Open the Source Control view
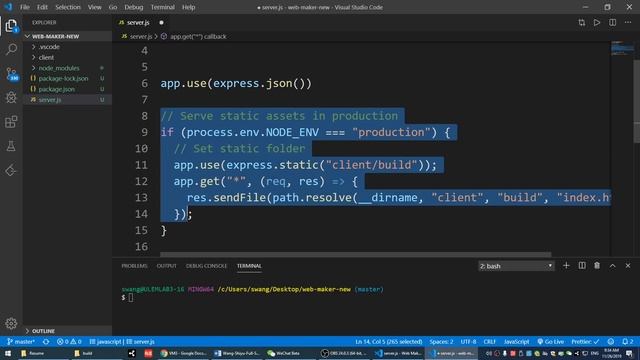This screenshot has height=360, width=640. tap(11, 74)
